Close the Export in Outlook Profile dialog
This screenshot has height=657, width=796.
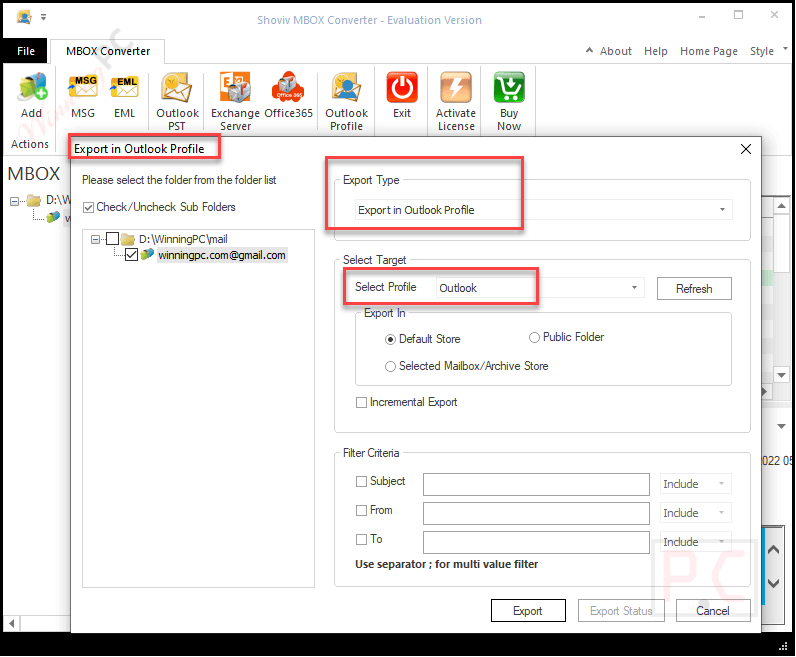click(x=745, y=149)
